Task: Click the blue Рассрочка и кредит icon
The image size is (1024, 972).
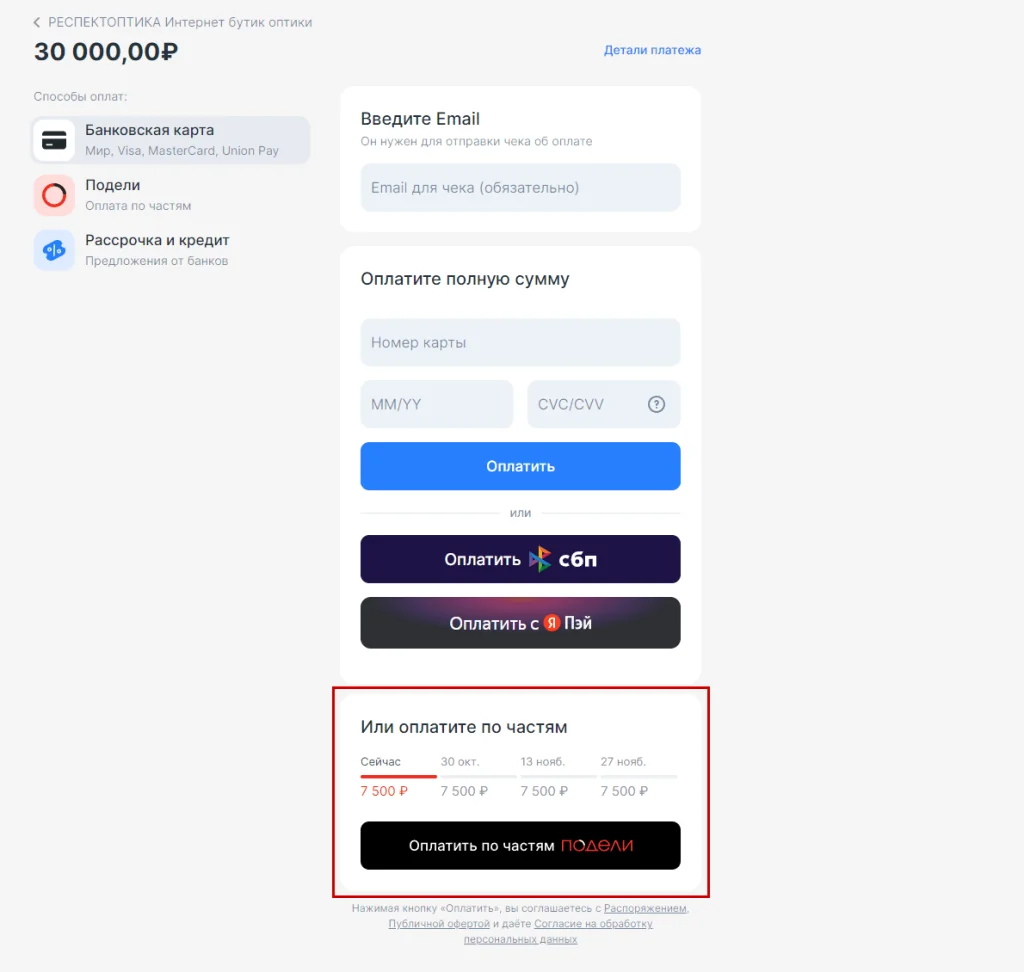Action: click(54, 250)
